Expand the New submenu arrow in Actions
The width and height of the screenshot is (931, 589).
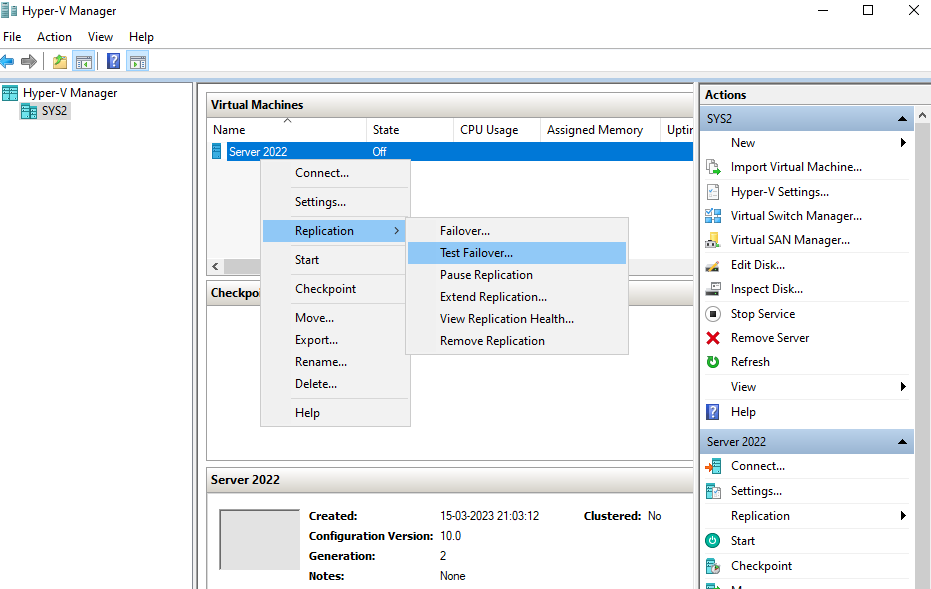(902, 142)
